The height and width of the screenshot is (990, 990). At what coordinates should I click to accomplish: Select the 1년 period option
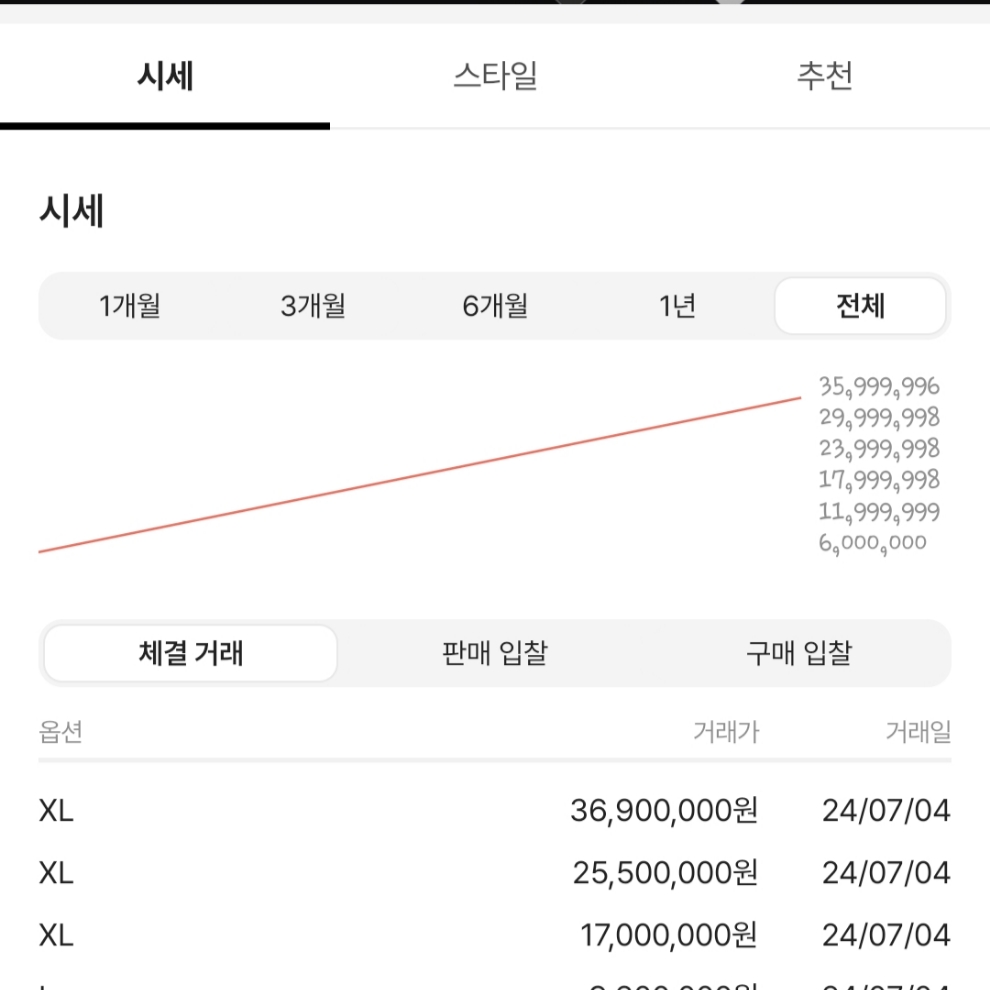[x=677, y=306]
